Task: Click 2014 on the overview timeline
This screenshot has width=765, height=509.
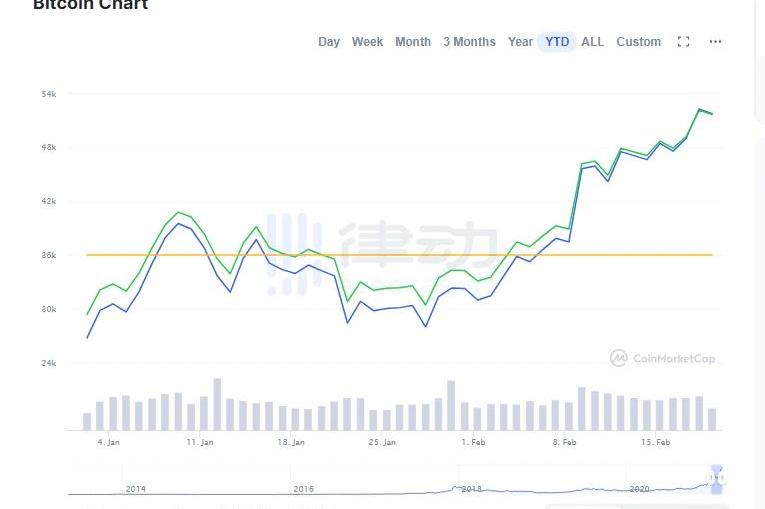Action: pos(136,489)
